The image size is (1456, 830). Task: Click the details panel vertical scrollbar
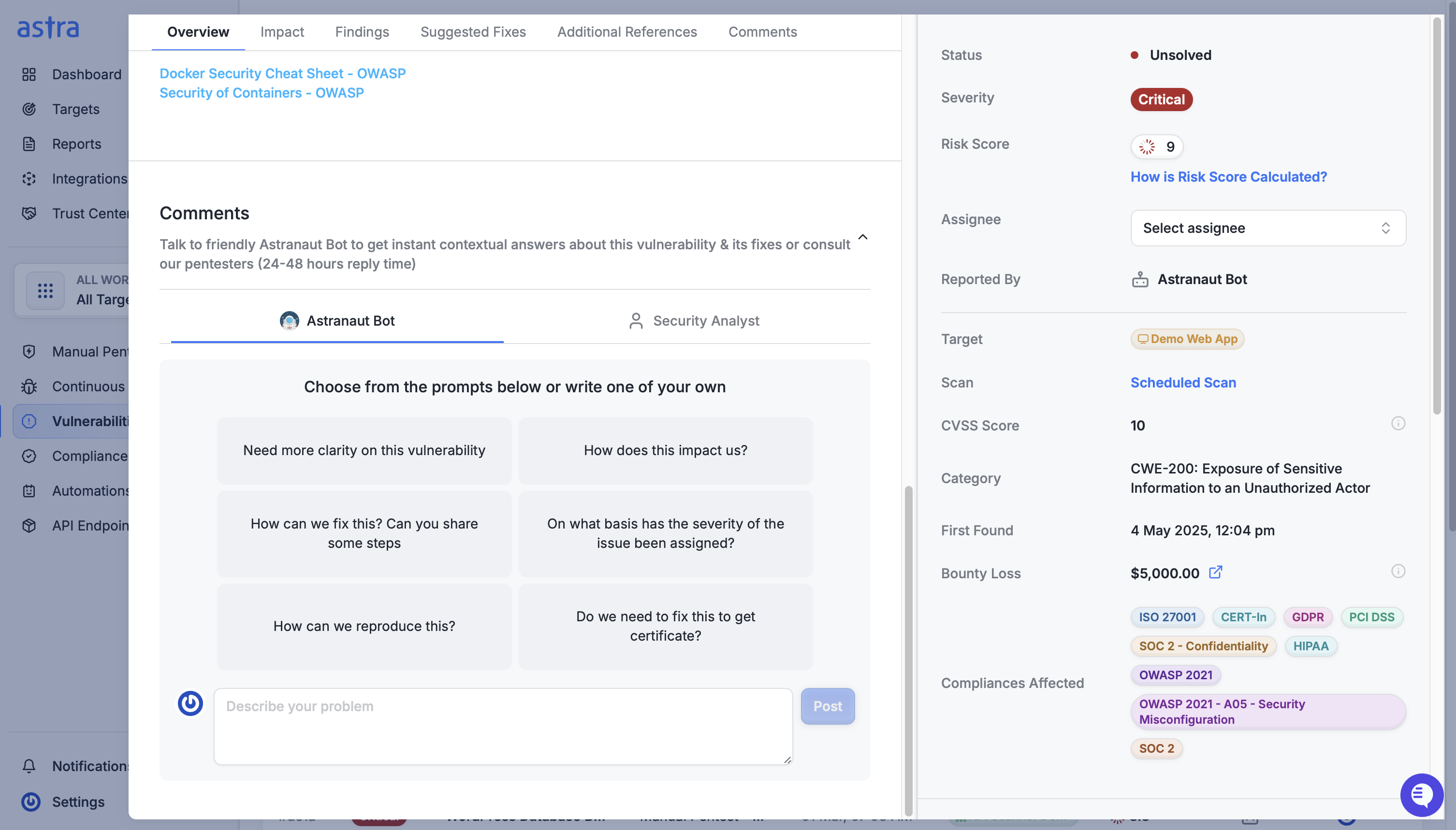pos(1437,216)
